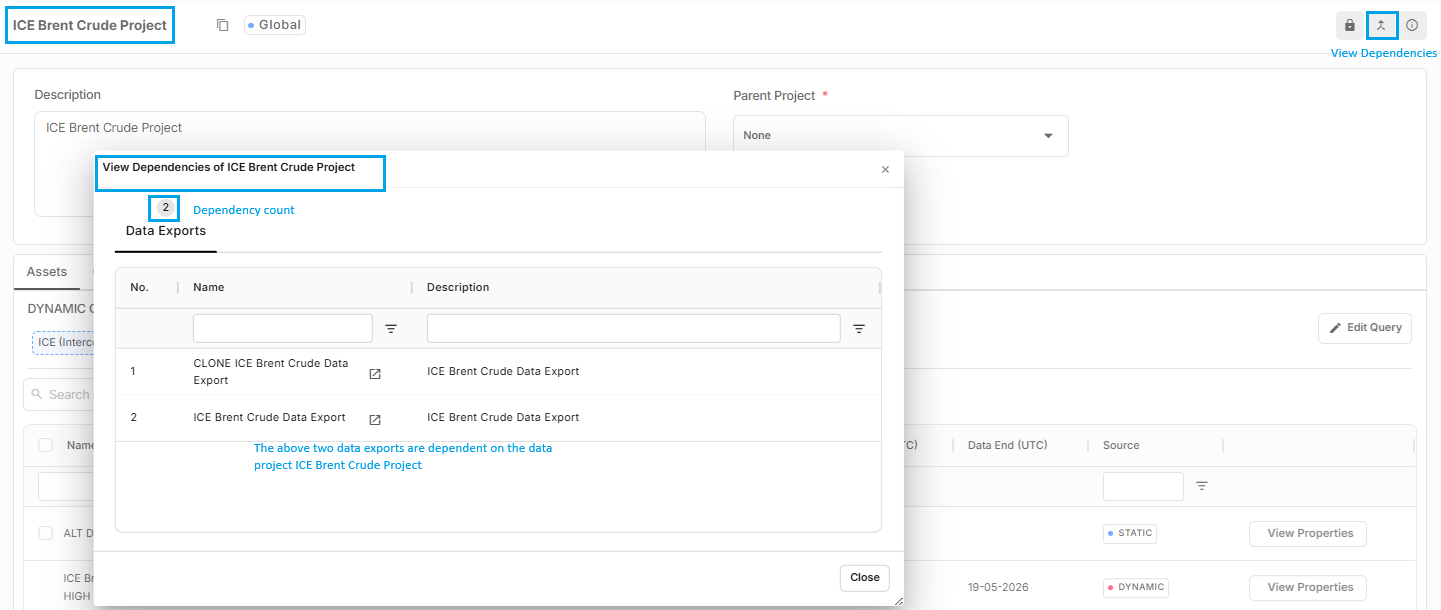The width and height of the screenshot is (1441, 610).
Task: Click the resize grip at dialog corner
Action: (x=898, y=600)
